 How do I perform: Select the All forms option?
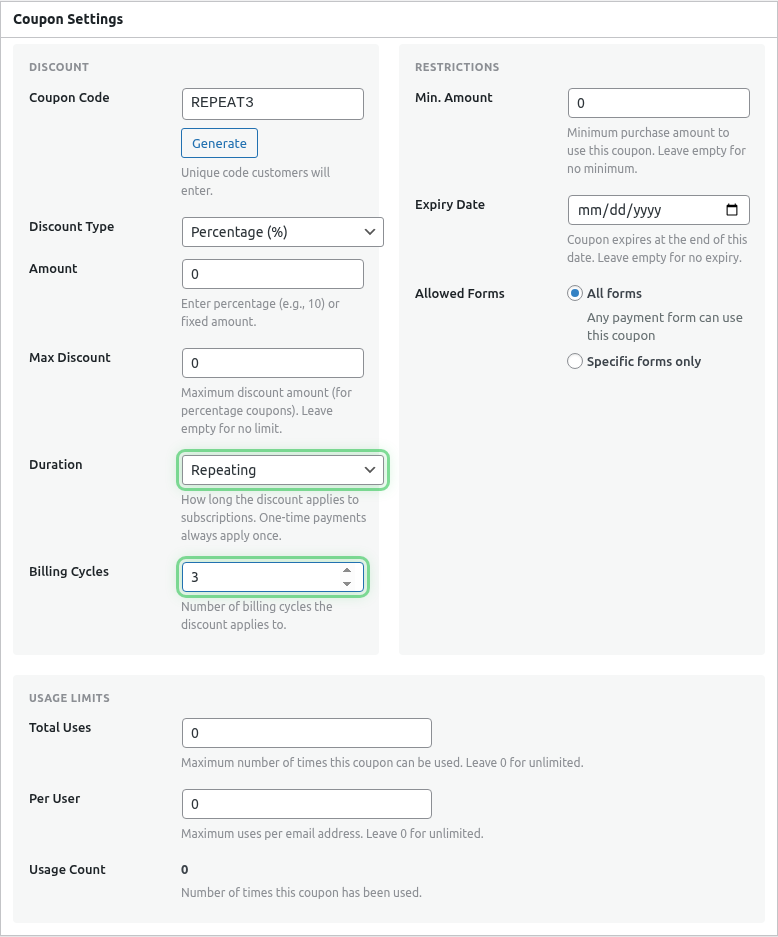(575, 292)
